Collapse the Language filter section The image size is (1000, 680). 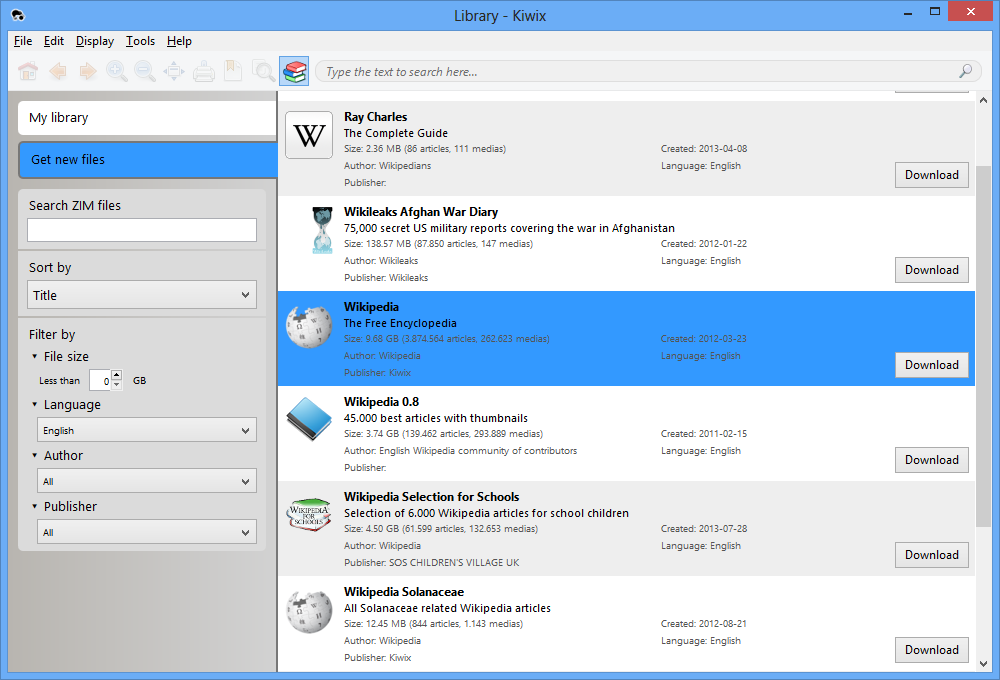(34, 404)
